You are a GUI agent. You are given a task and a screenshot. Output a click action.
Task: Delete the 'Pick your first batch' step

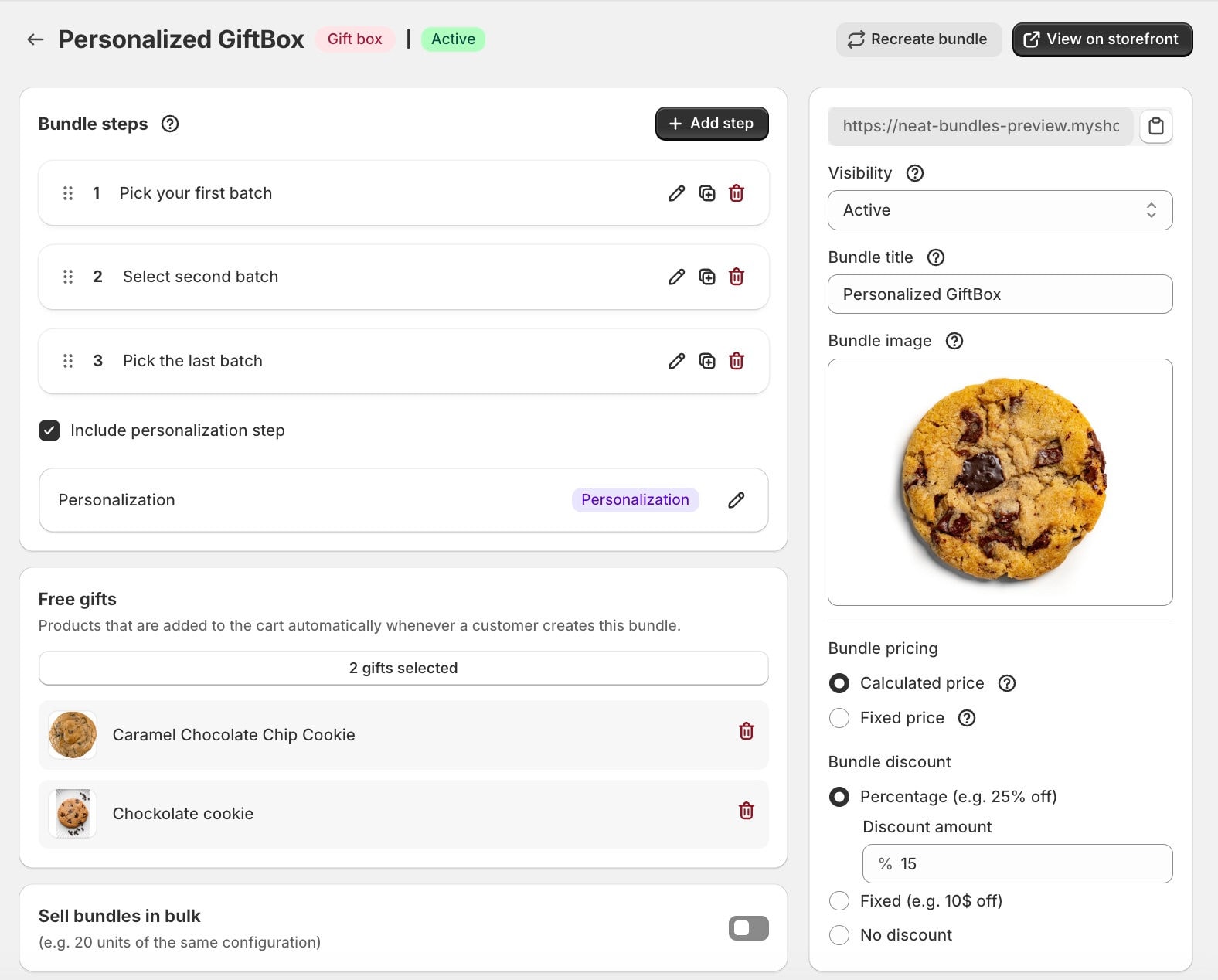coord(737,193)
